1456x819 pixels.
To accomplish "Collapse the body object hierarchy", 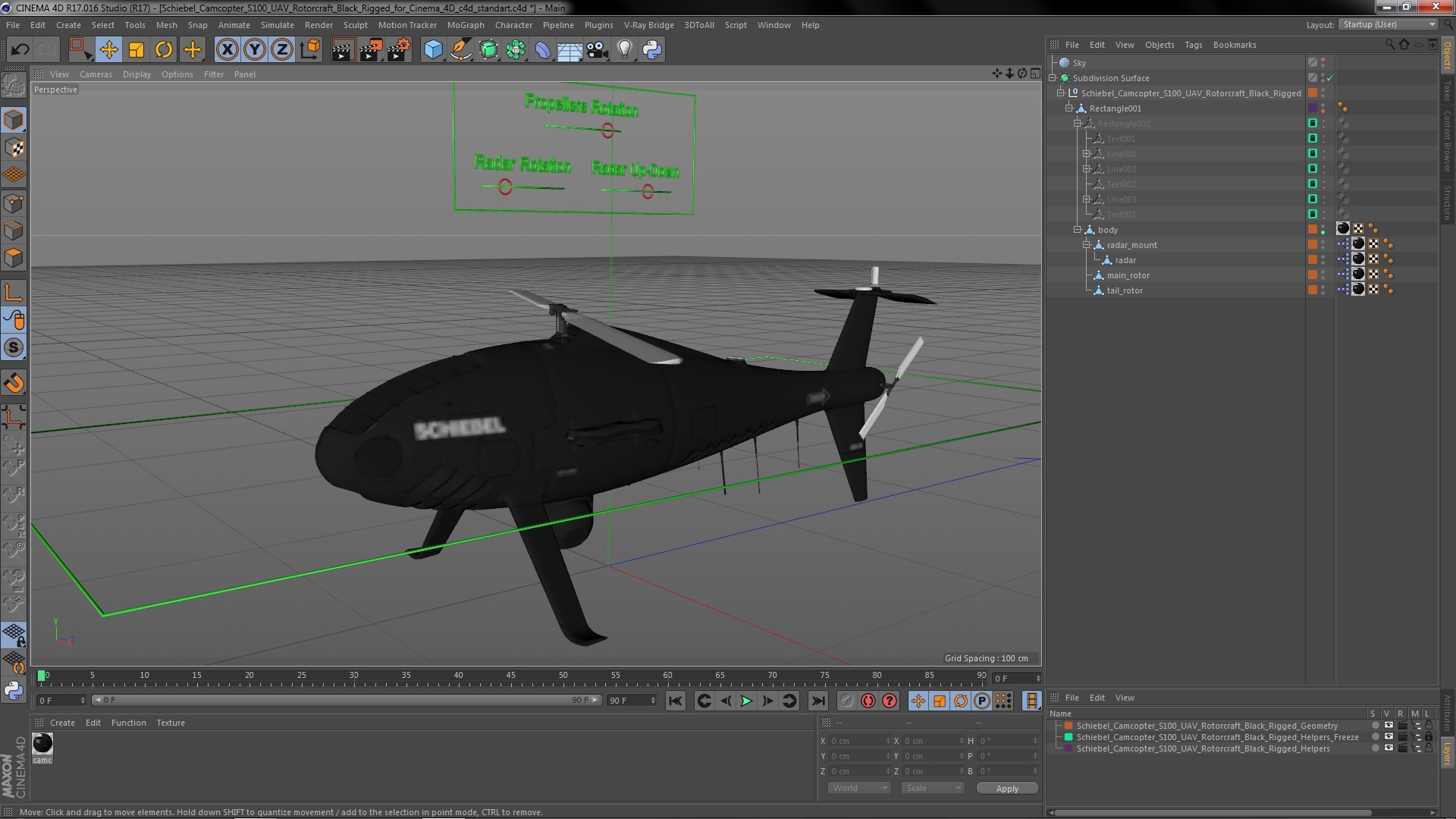I will (x=1078, y=230).
